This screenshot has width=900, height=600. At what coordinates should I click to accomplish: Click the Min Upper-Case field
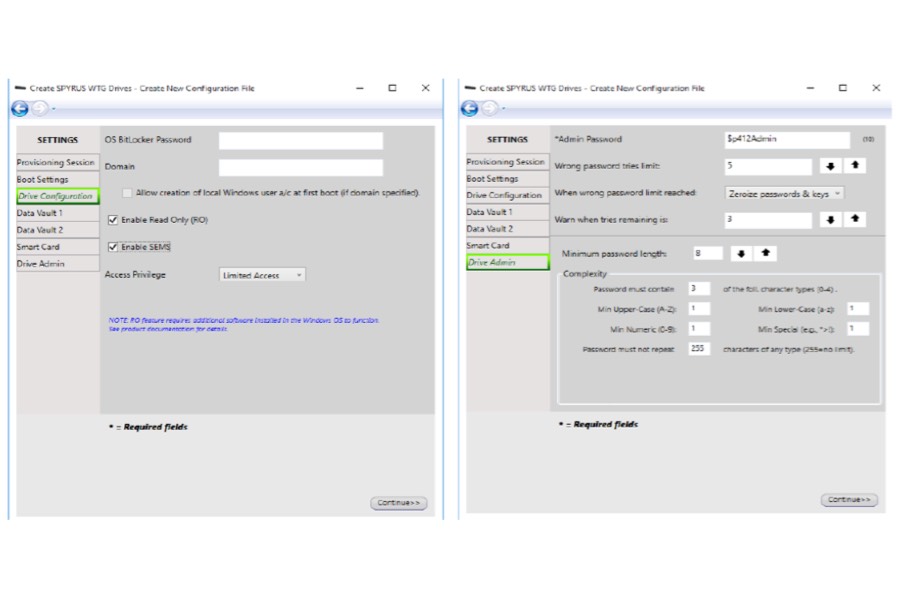point(699,309)
